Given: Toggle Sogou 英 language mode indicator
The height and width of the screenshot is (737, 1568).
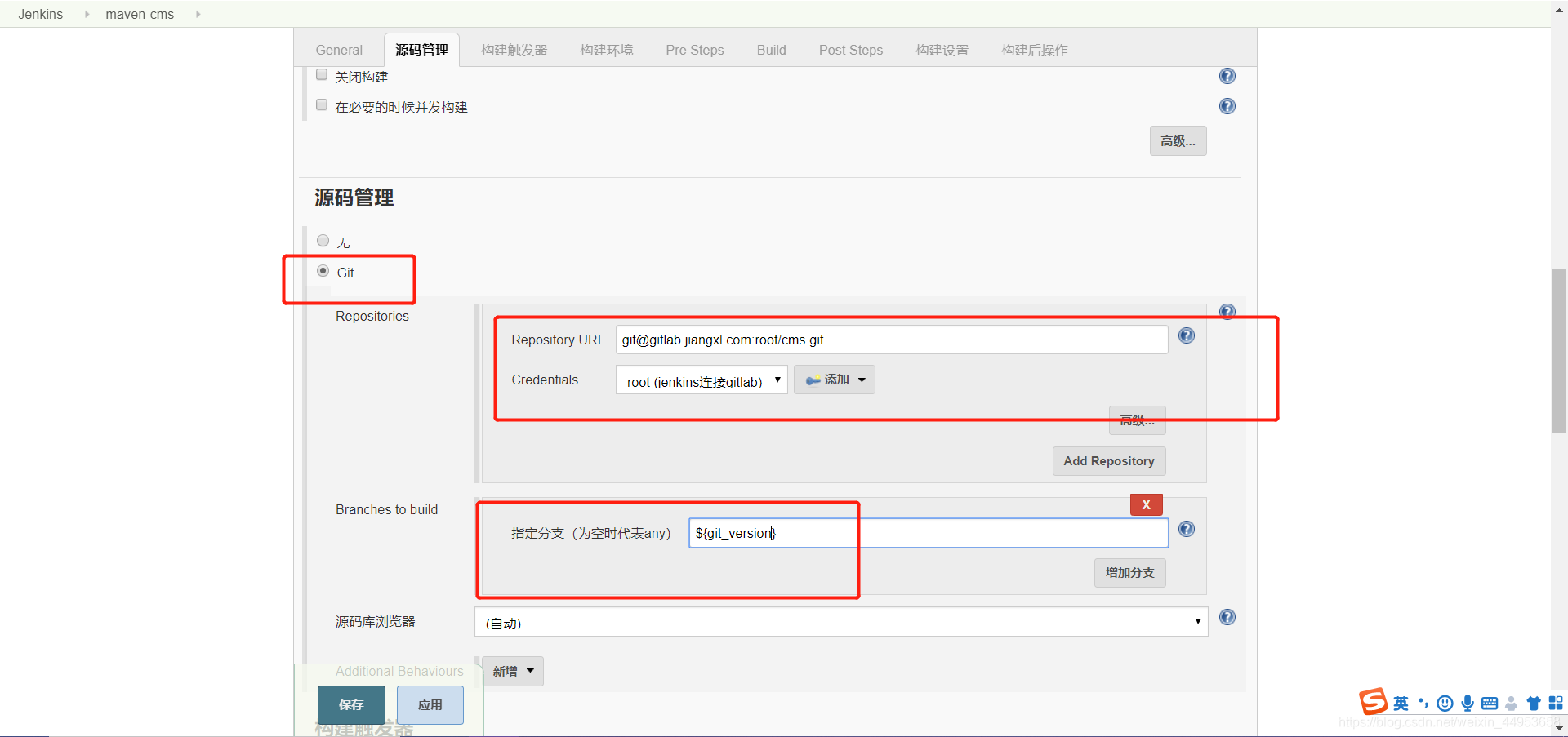Looking at the screenshot, I should [x=1401, y=704].
